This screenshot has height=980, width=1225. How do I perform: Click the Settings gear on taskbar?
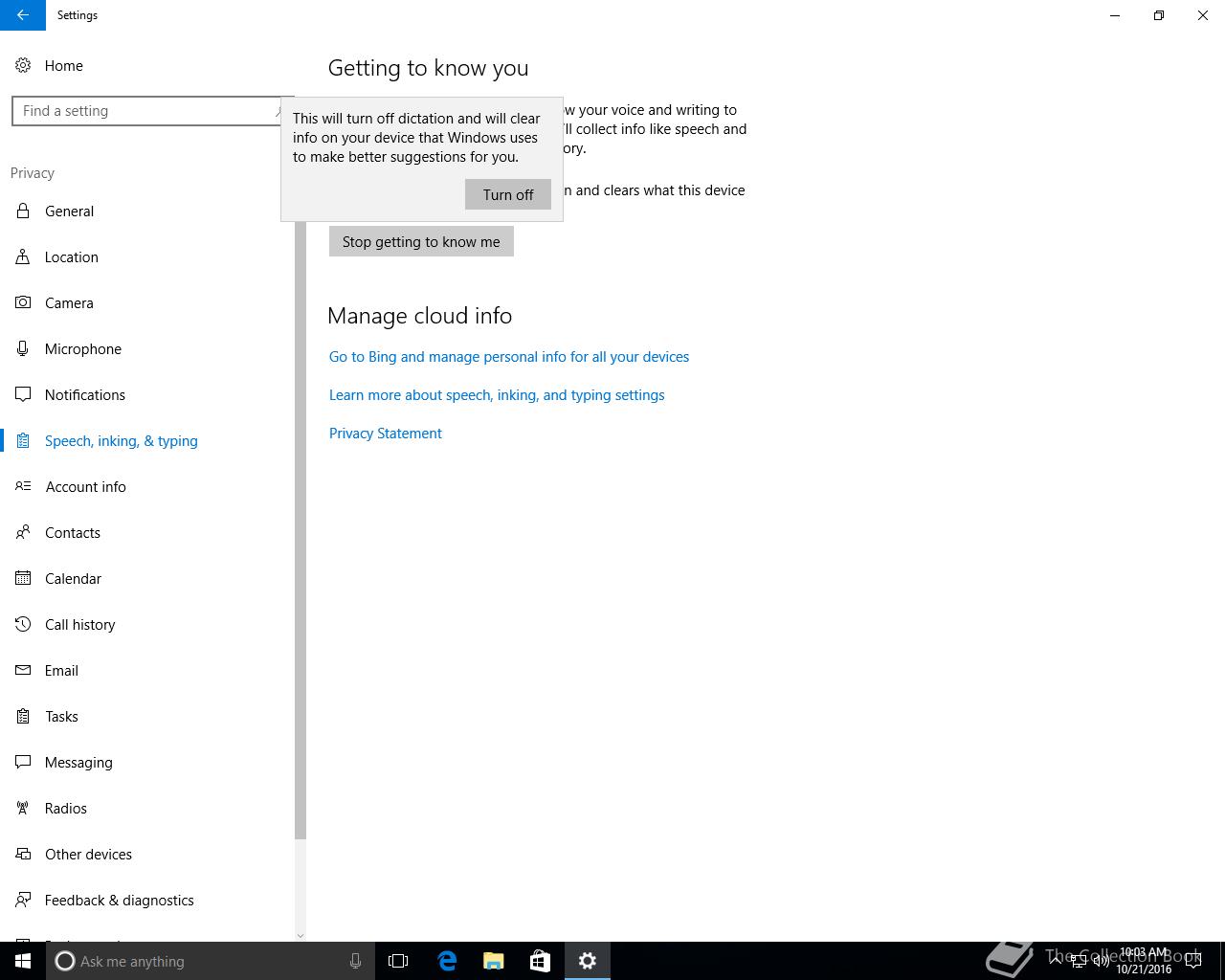(588, 961)
